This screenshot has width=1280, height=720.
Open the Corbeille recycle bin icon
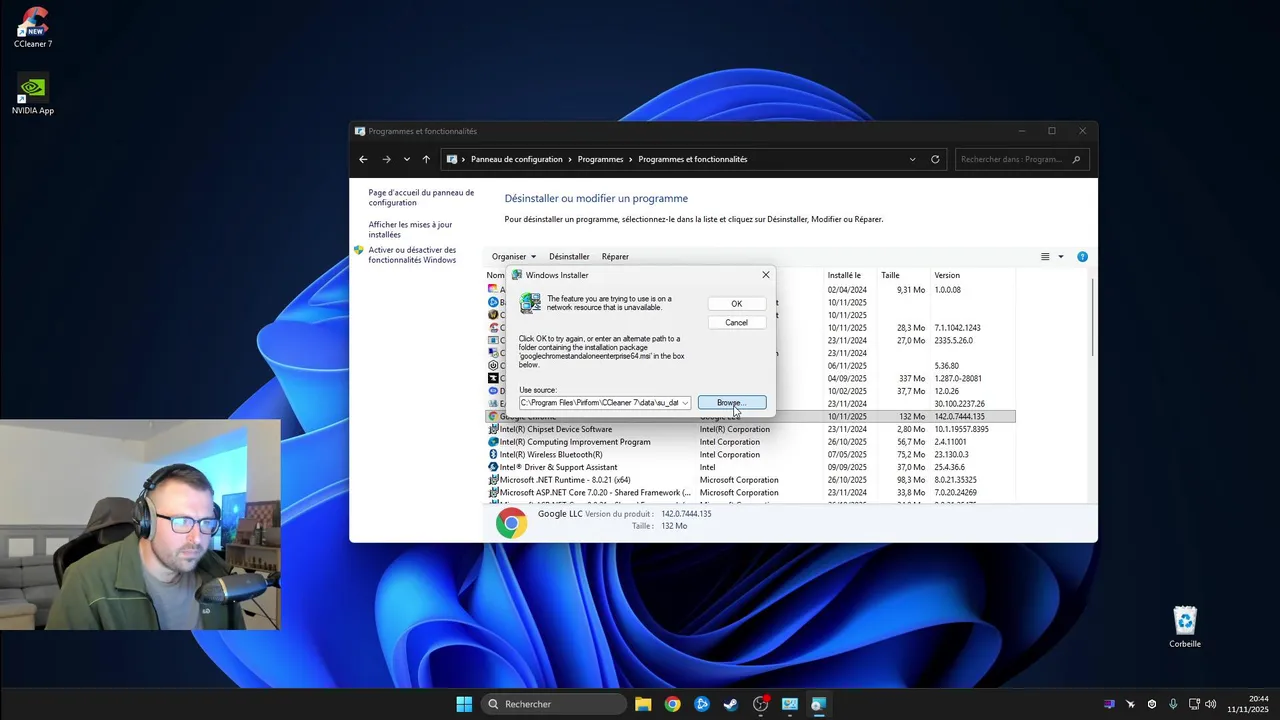pos(1185,627)
